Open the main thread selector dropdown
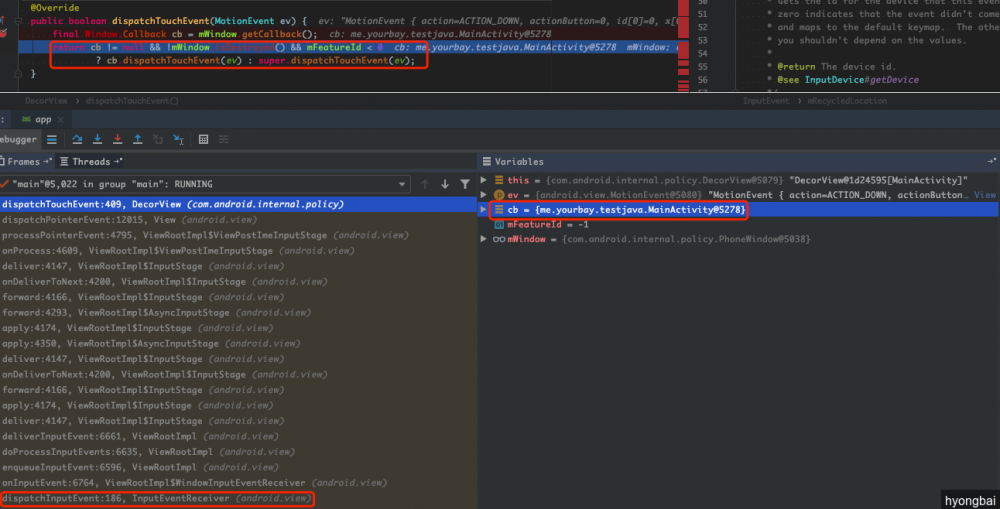Image resolution: width=1000 pixels, height=509 pixels. coord(402,184)
